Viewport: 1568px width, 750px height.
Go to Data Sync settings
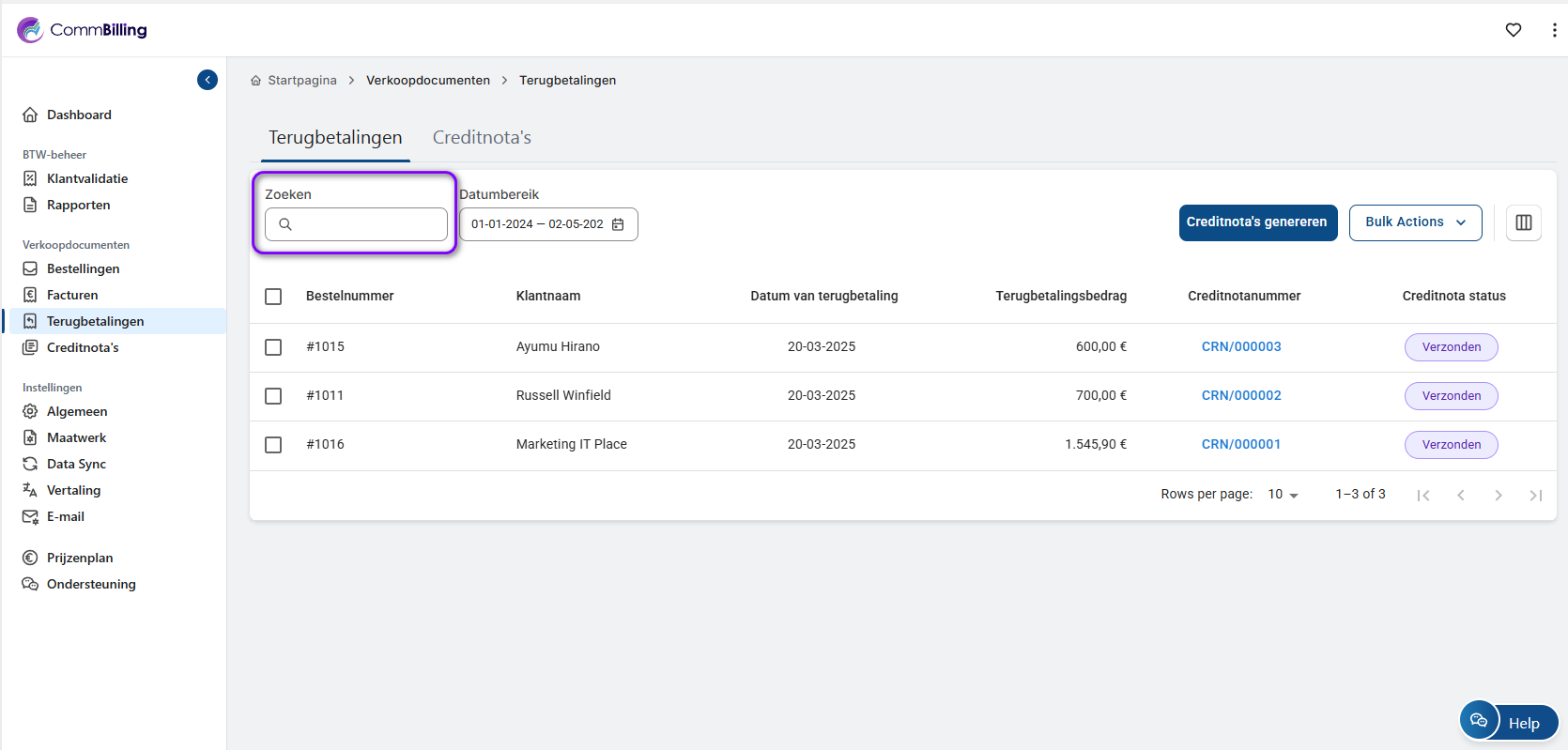[x=76, y=464]
